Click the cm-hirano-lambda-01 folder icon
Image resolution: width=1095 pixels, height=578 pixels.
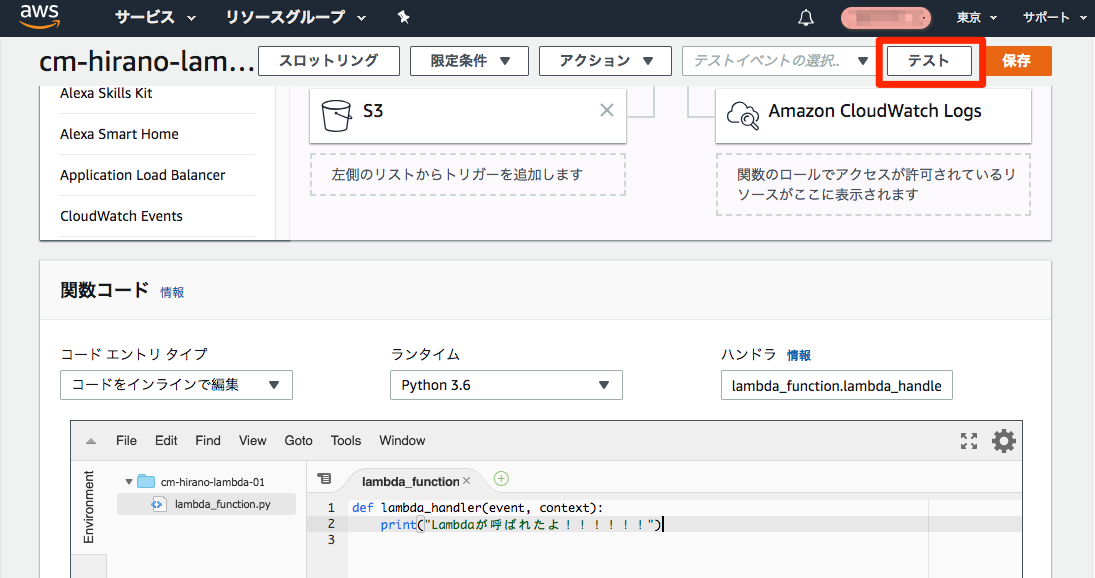[146, 481]
